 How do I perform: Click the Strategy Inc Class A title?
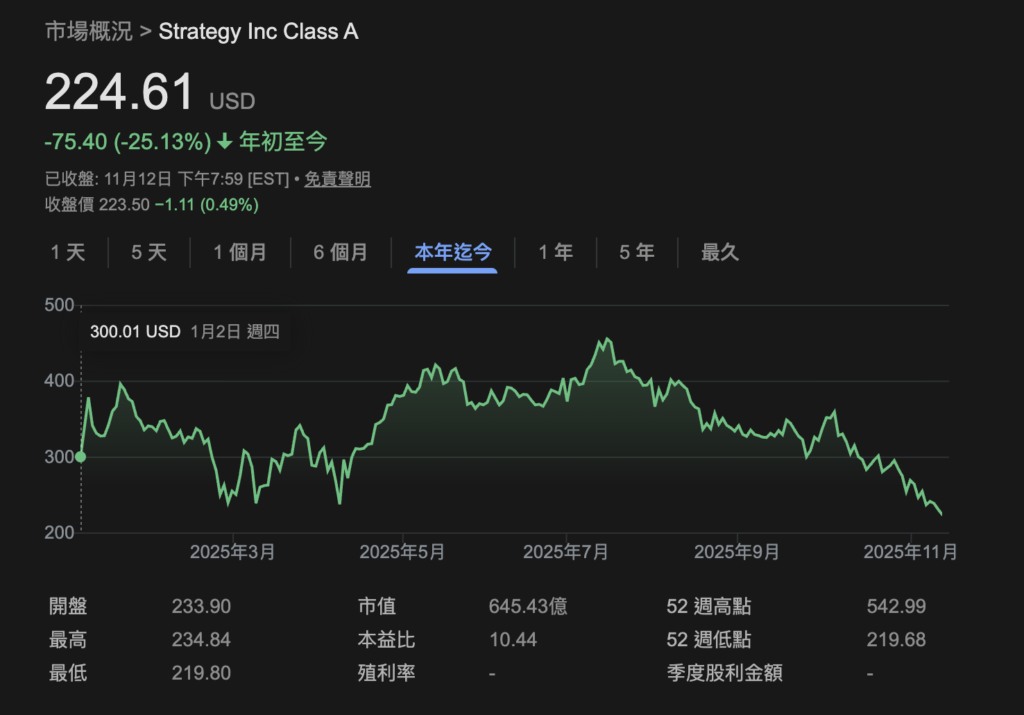point(258,31)
